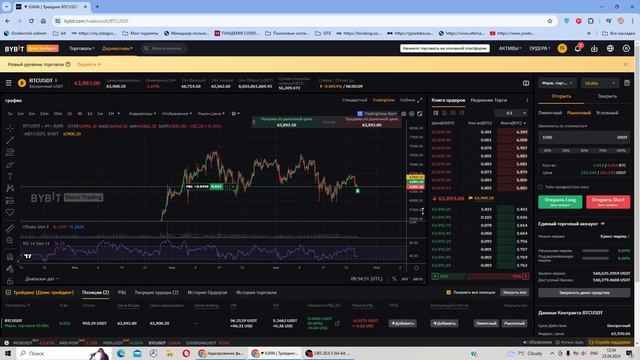The width and height of the screenshot is (640, 360).
Task: Expand the Диапазон дат date range selector
Action: [x=42, y=279]
